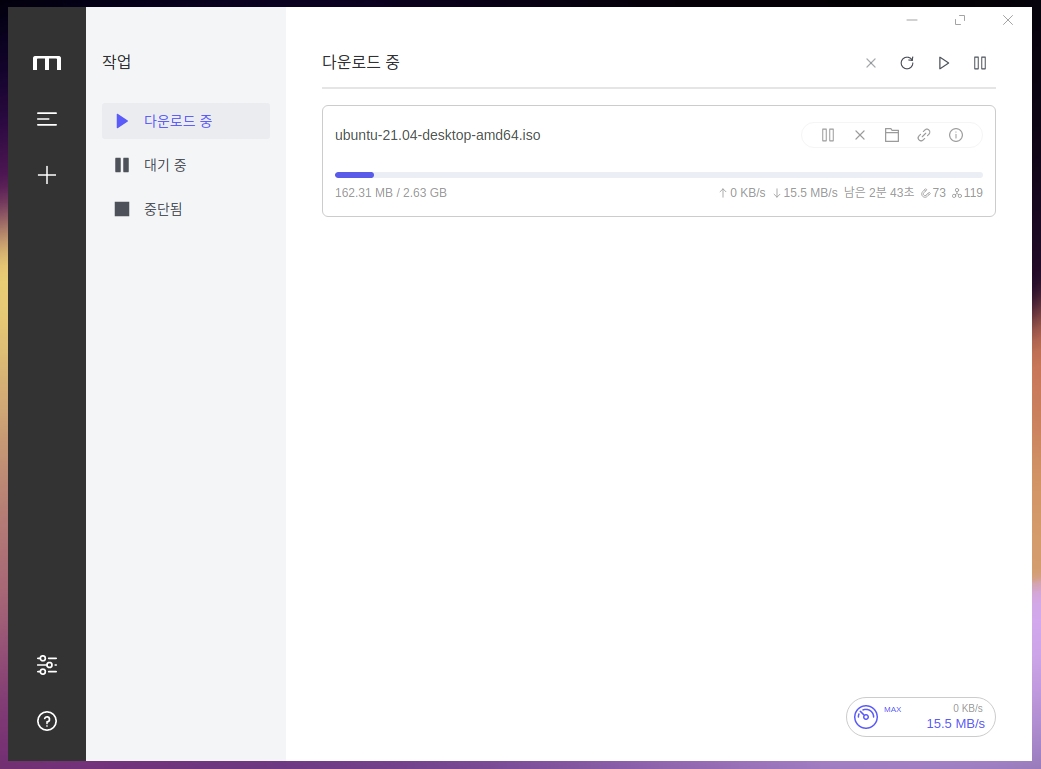
Task: Add a new download task
Action: (x=46, y=175)
